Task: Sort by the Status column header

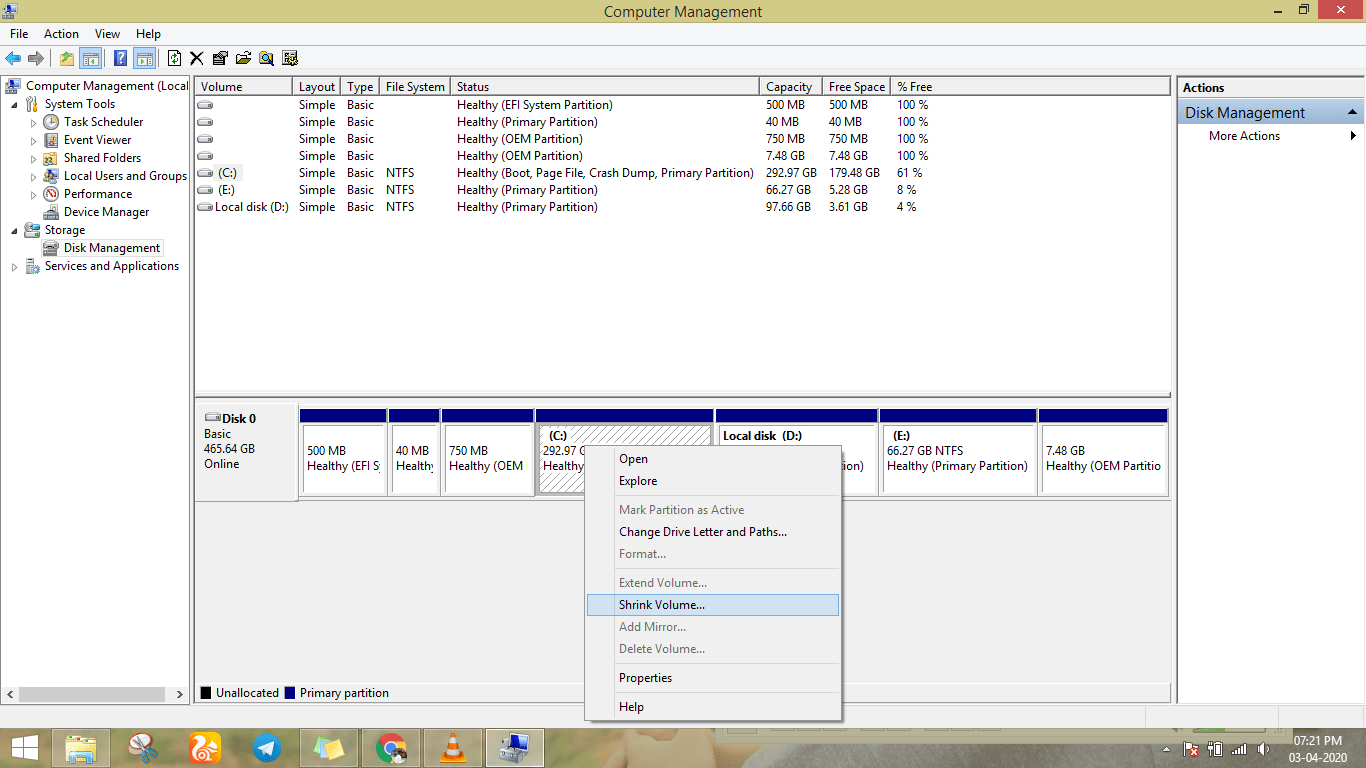Action: coord(605,87)
